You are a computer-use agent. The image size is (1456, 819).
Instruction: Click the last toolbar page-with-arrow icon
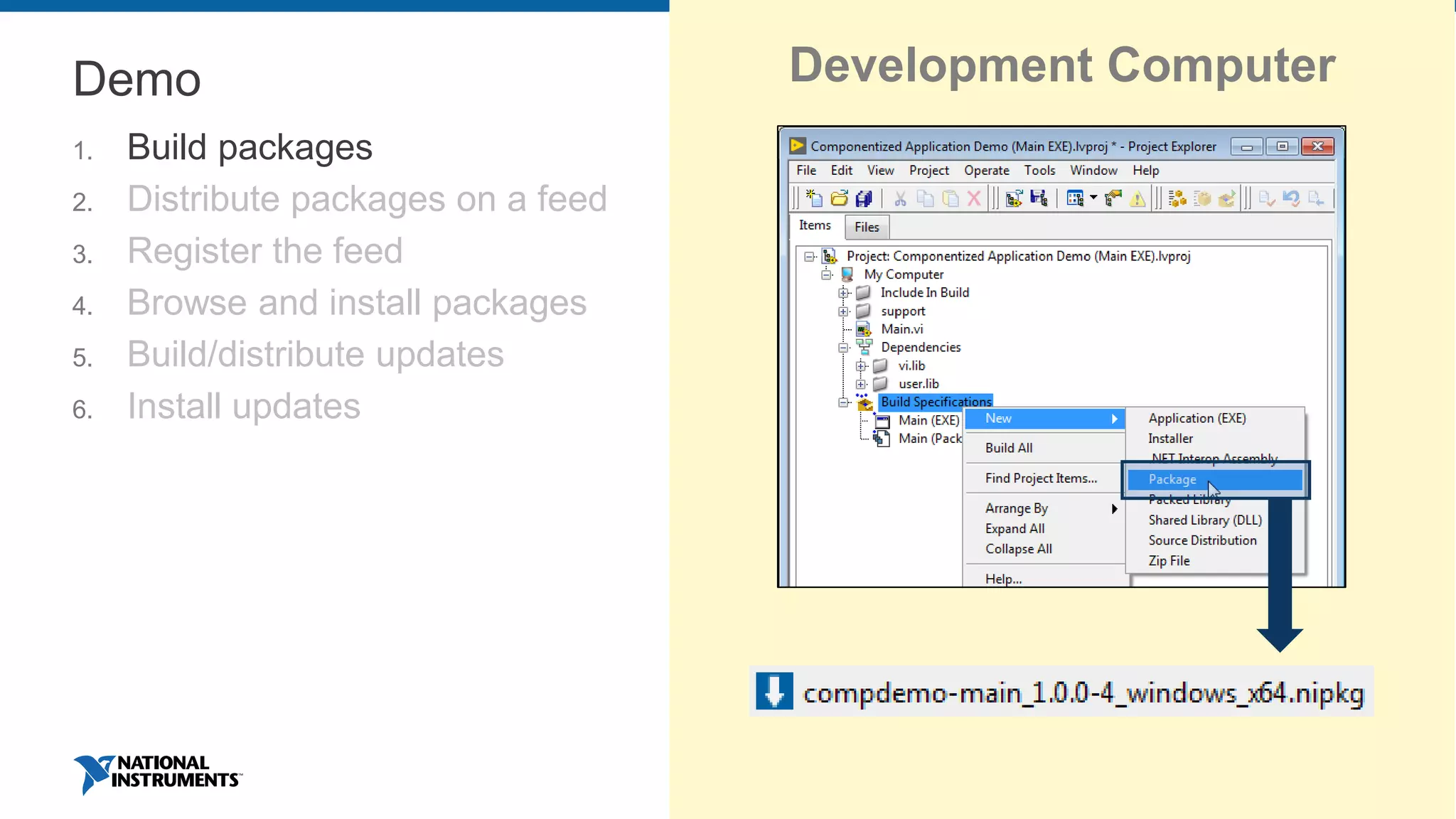pyautogui.click(x=1316, y=198)
